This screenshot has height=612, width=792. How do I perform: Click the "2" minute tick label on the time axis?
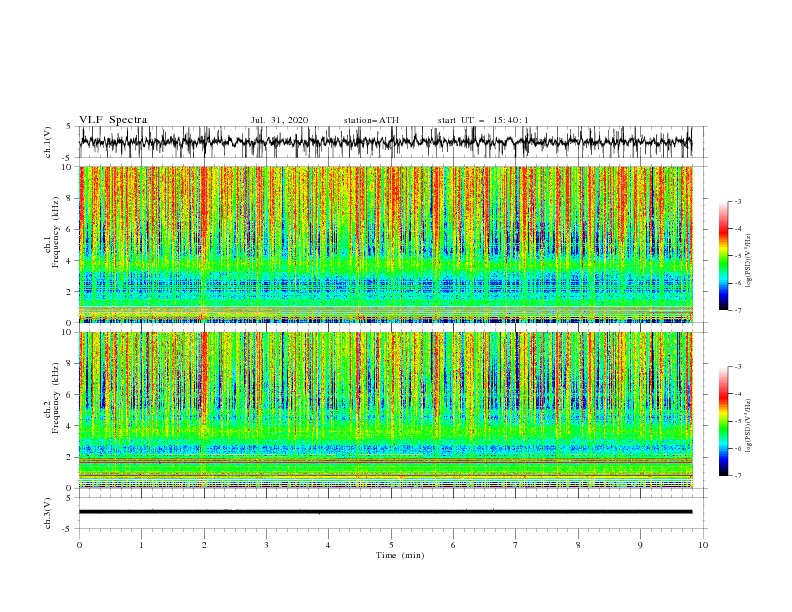(x=204, y=545)
